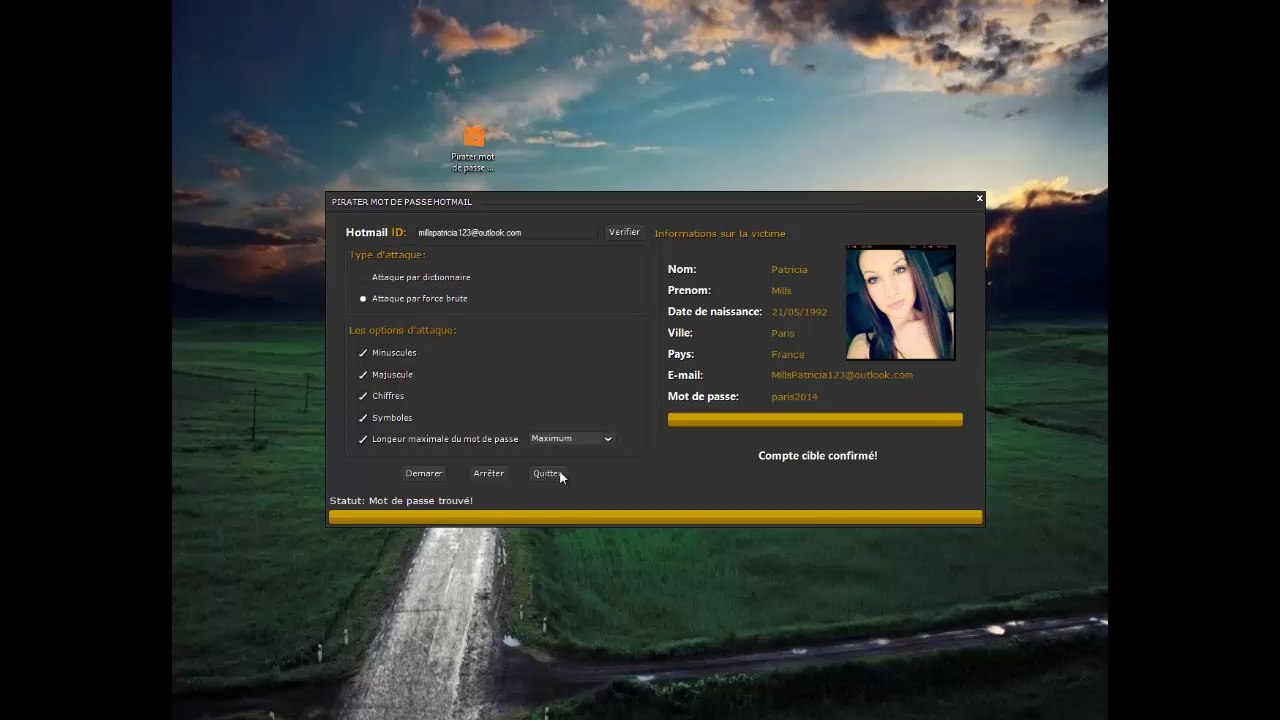Select the 'Attaque par dictionnaire' radio option
This screenshot has height=720, width=1280.
click(x=363, y=277)
